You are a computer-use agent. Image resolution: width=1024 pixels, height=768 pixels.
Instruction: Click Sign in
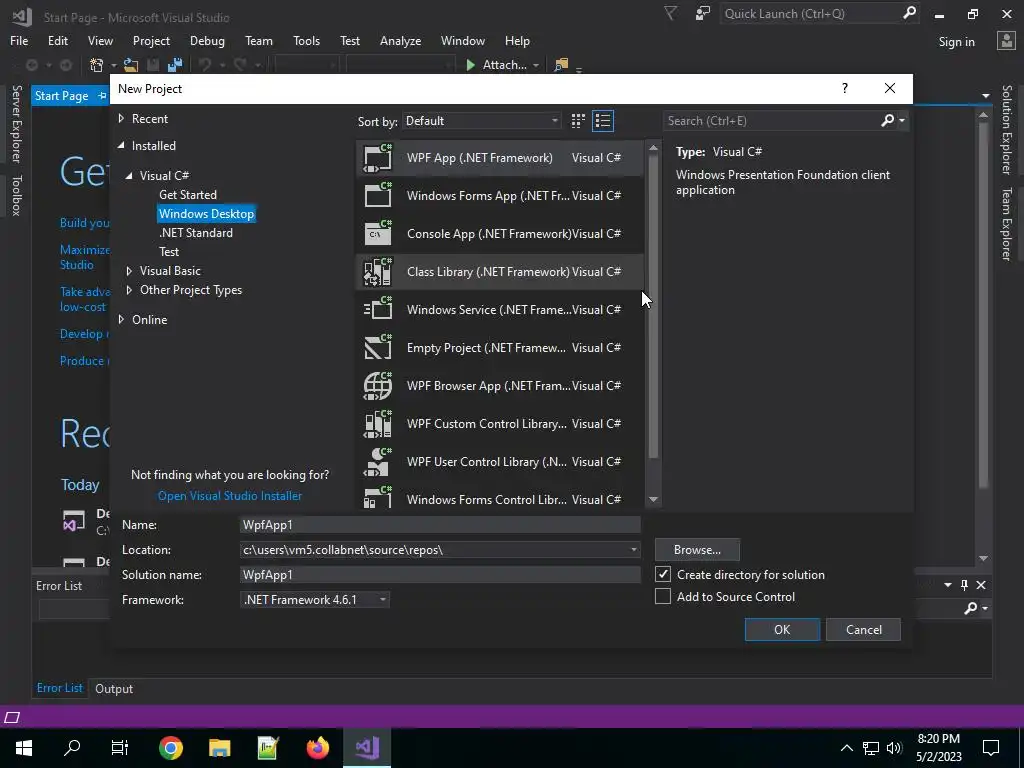[x=956, y=42]
